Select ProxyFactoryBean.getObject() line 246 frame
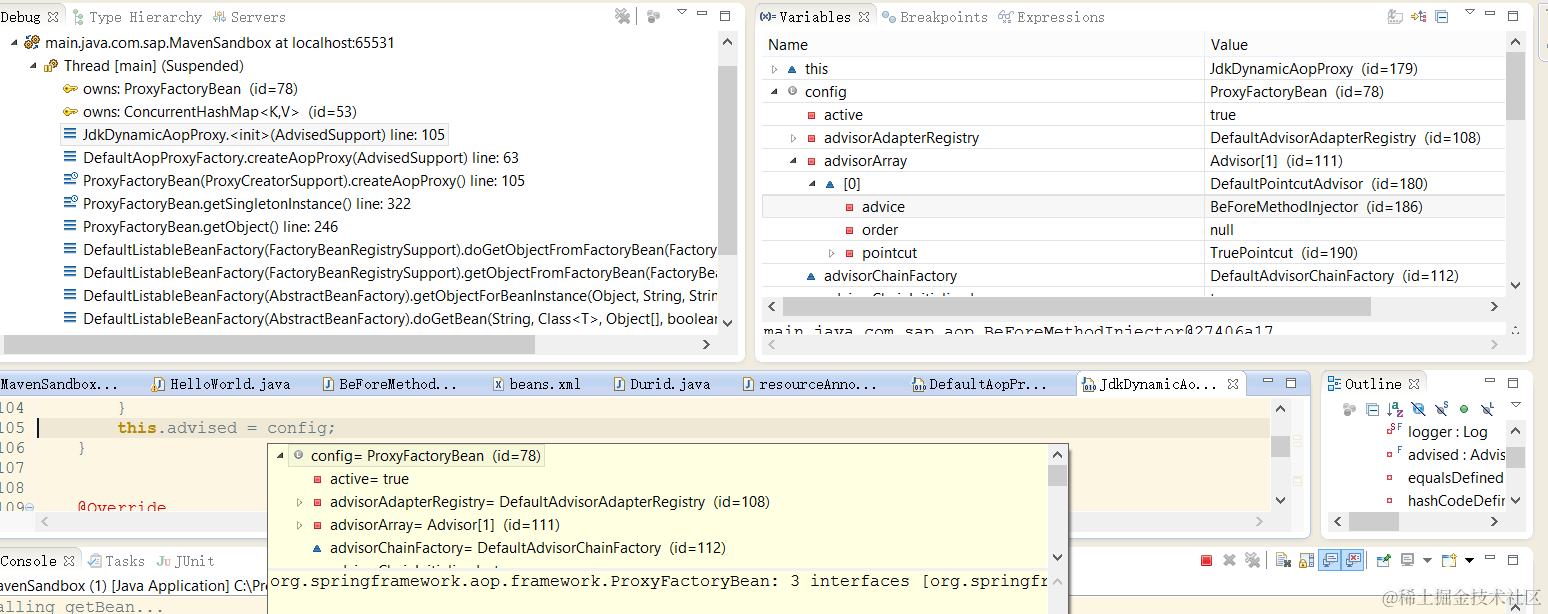Image resolution: width=1548 pixels, height=614 pixels. 200,227
